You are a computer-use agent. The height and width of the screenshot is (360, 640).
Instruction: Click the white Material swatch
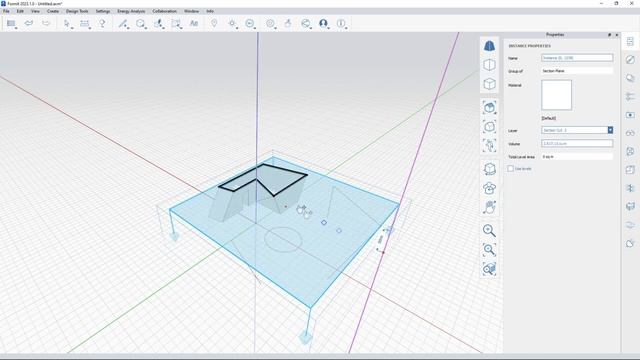point(556,95)
